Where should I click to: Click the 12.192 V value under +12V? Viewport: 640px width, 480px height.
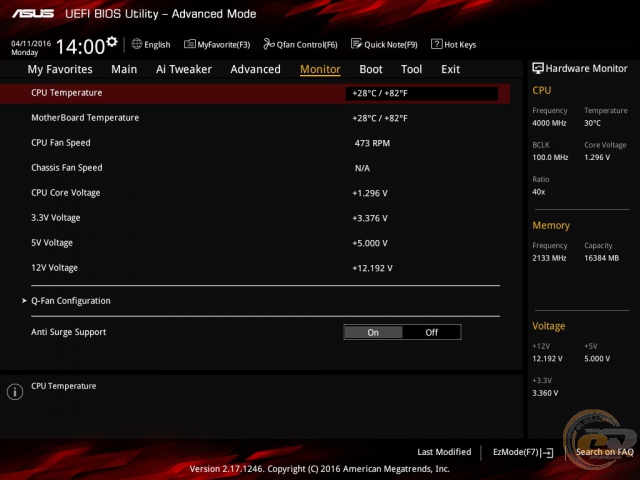pos(547,359)
